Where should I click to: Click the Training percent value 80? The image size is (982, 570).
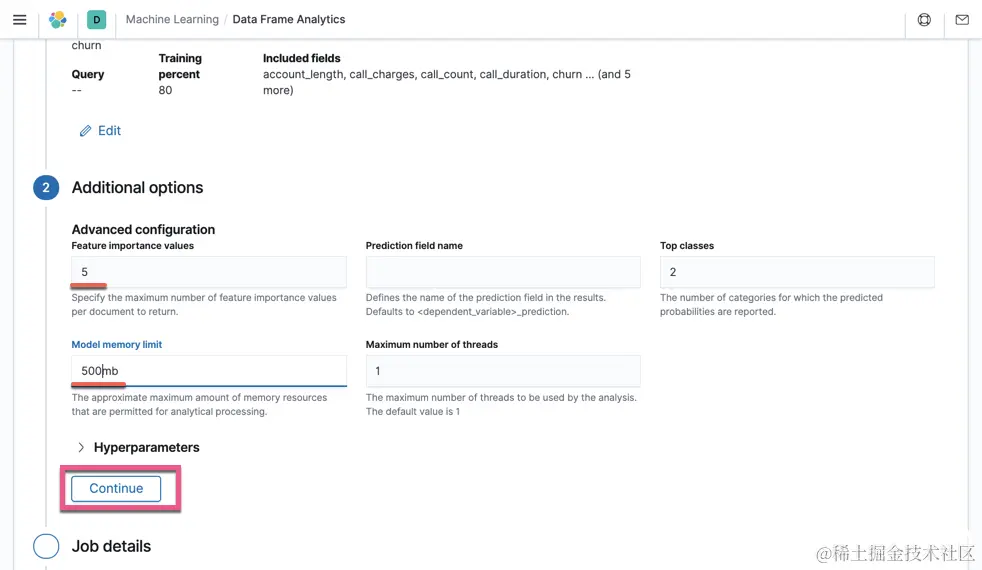165,90
